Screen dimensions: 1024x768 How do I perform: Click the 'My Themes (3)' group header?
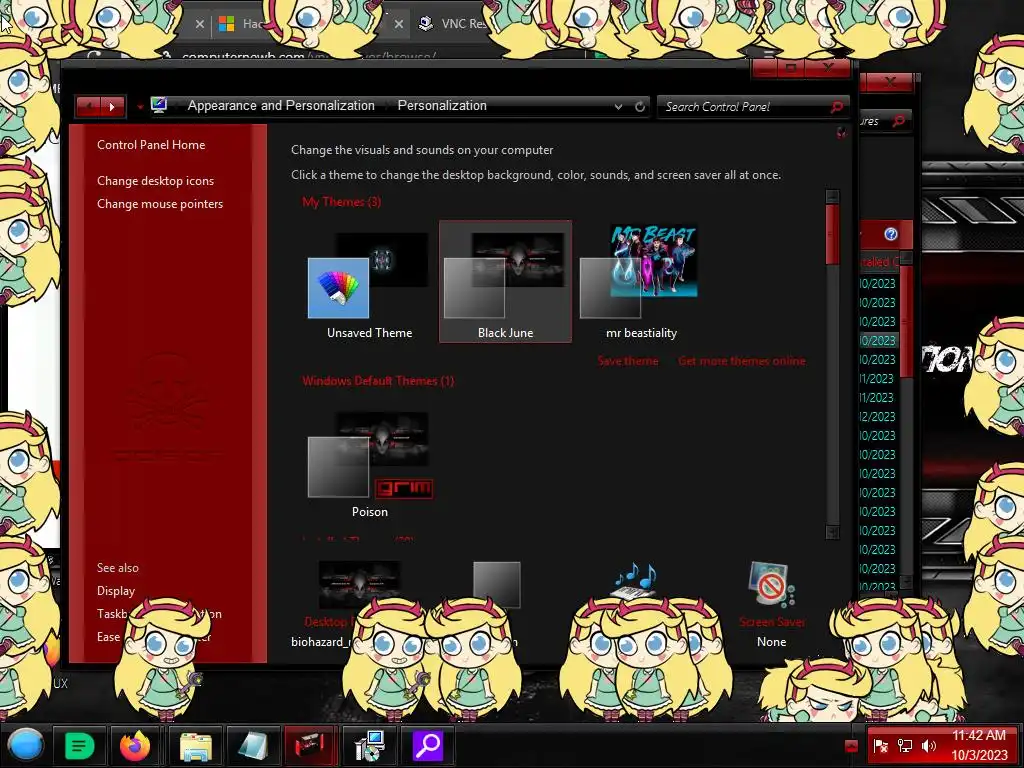(x=342, y=202)
